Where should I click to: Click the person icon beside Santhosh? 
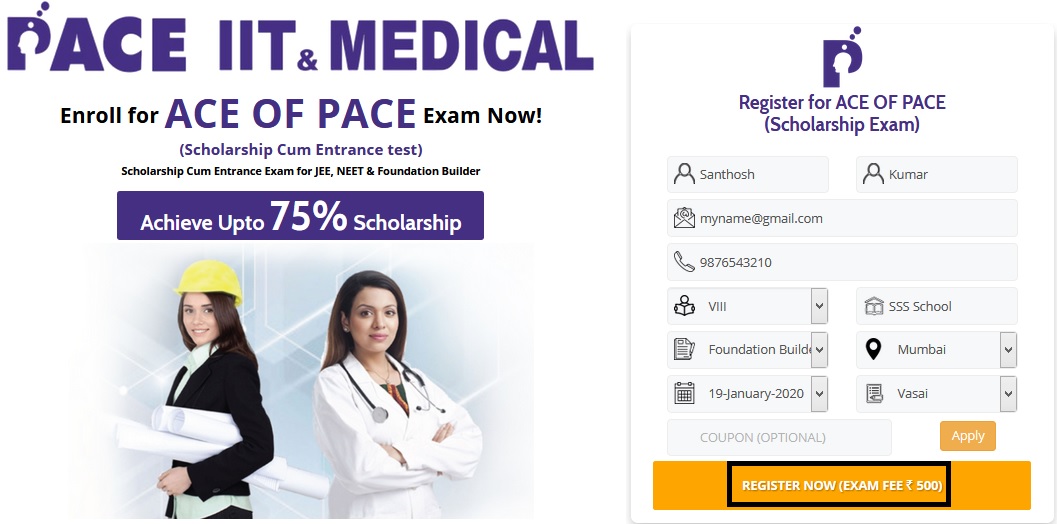coord(684,174)
